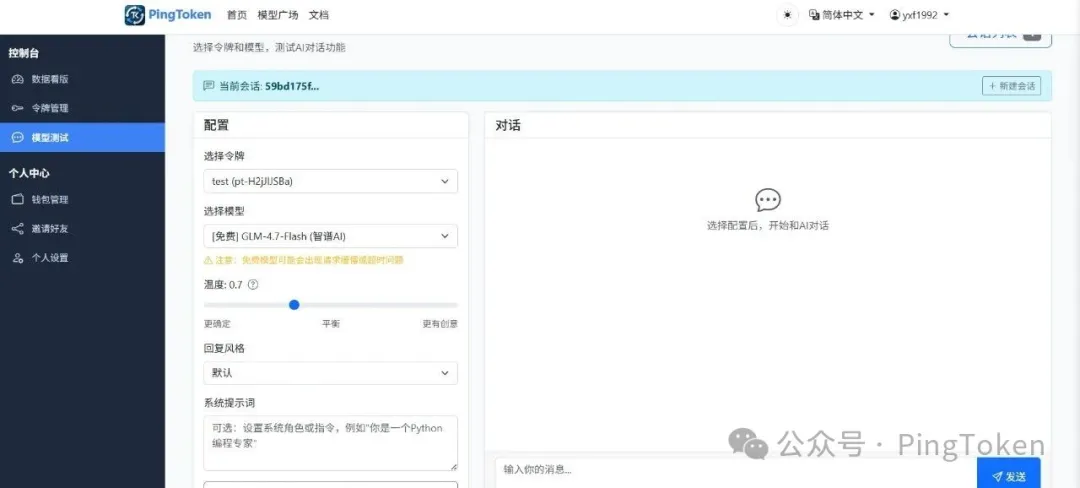
Task: Click the PingToken brand name link
Action: click(180, 14)
